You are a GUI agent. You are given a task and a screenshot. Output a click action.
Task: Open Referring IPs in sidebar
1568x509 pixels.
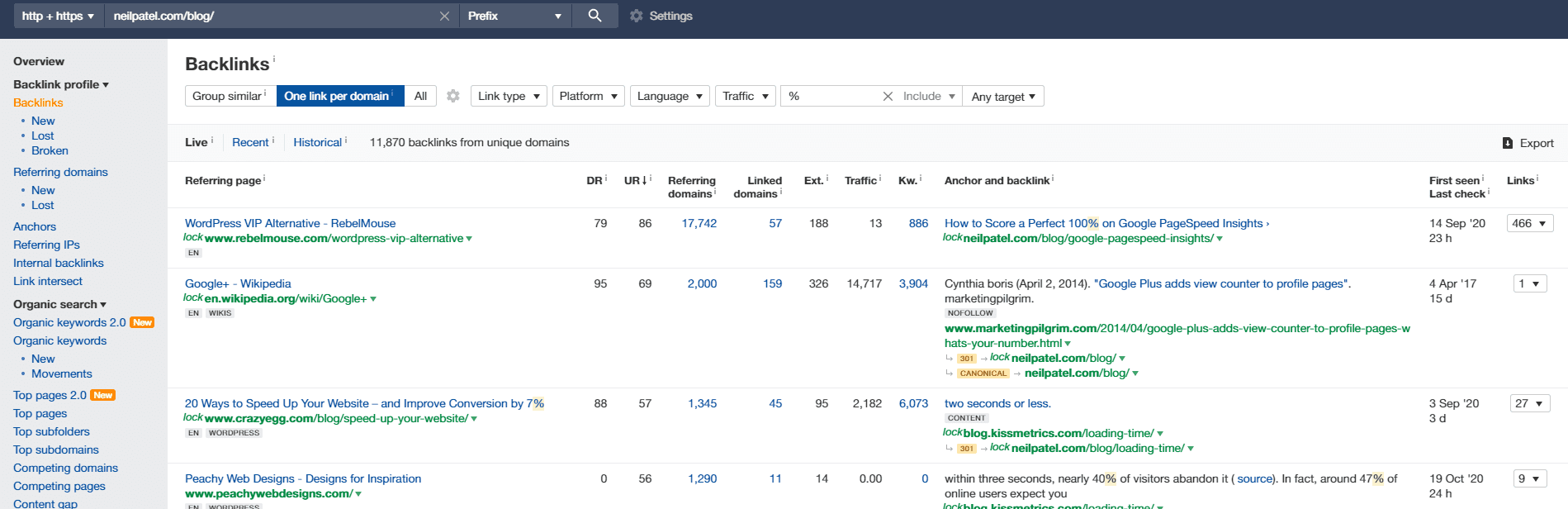46,245
